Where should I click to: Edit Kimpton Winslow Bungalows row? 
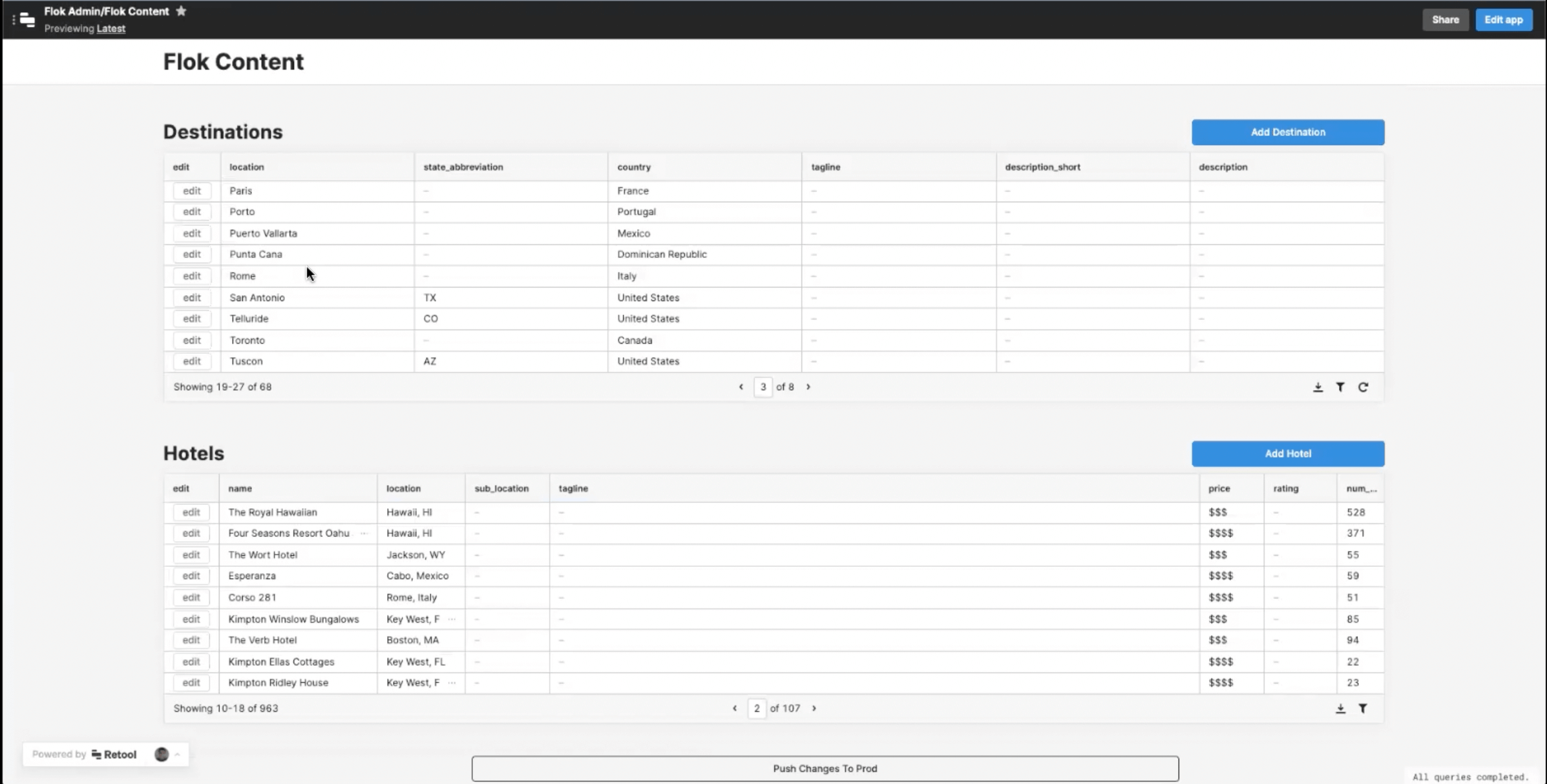click(x=191, y=619)
